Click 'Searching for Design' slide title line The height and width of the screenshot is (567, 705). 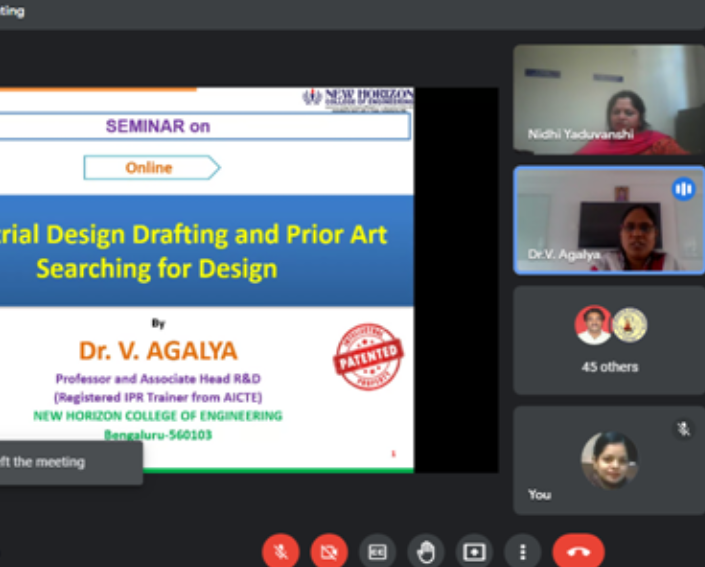point(157,269)
